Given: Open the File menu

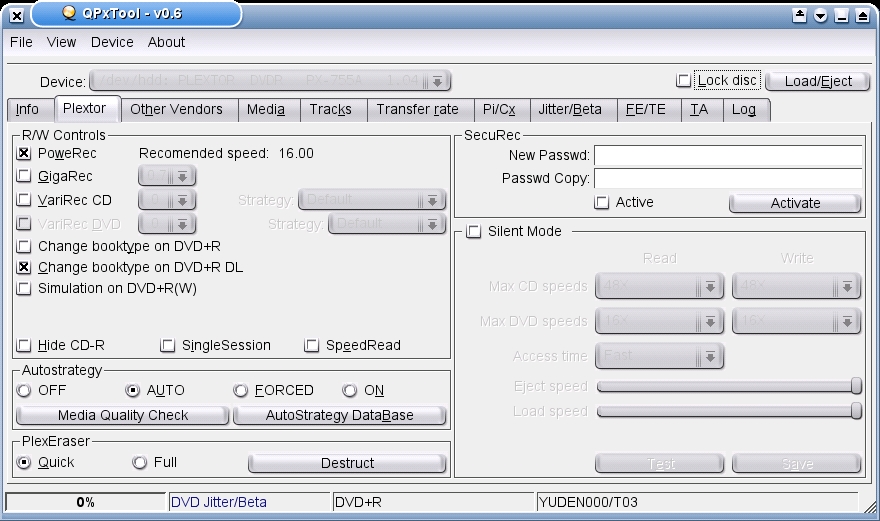Looking at the screenshot, I should pyautogui.click(x=21, y=43).
